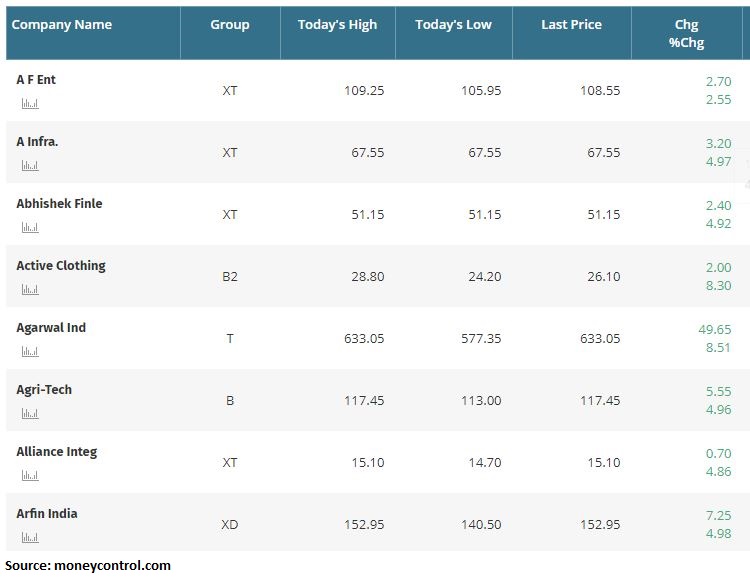Sort by Company Name column header
The image size is (750, 578).
pyautogui.click(x=62, y=24)
